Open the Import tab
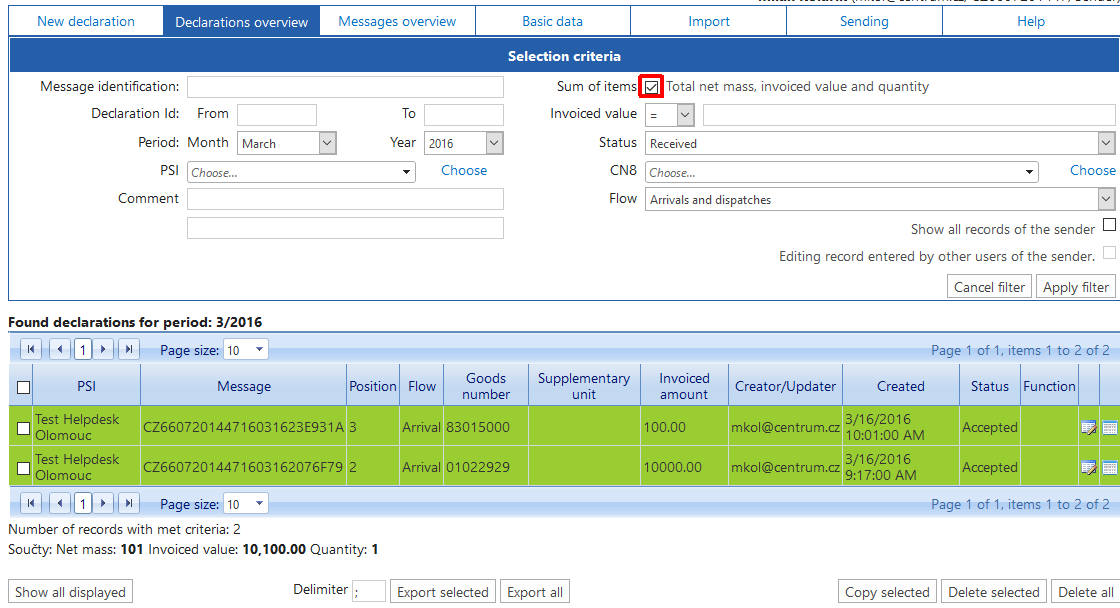 pos(709,21)
